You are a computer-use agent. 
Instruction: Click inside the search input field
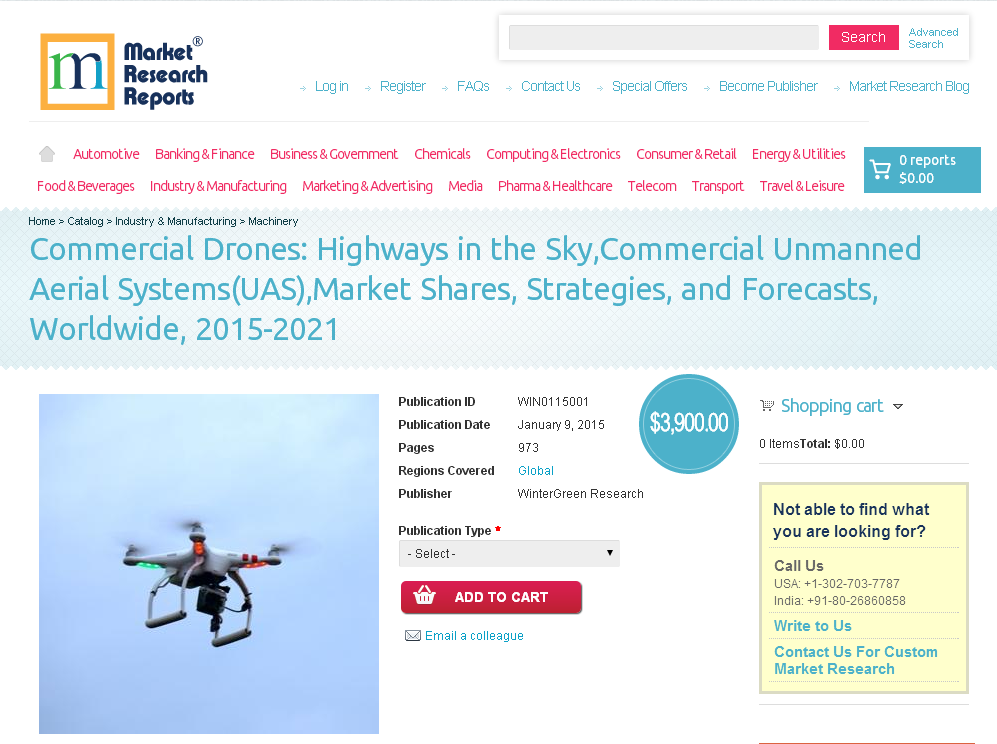click(x=663, y=37)
